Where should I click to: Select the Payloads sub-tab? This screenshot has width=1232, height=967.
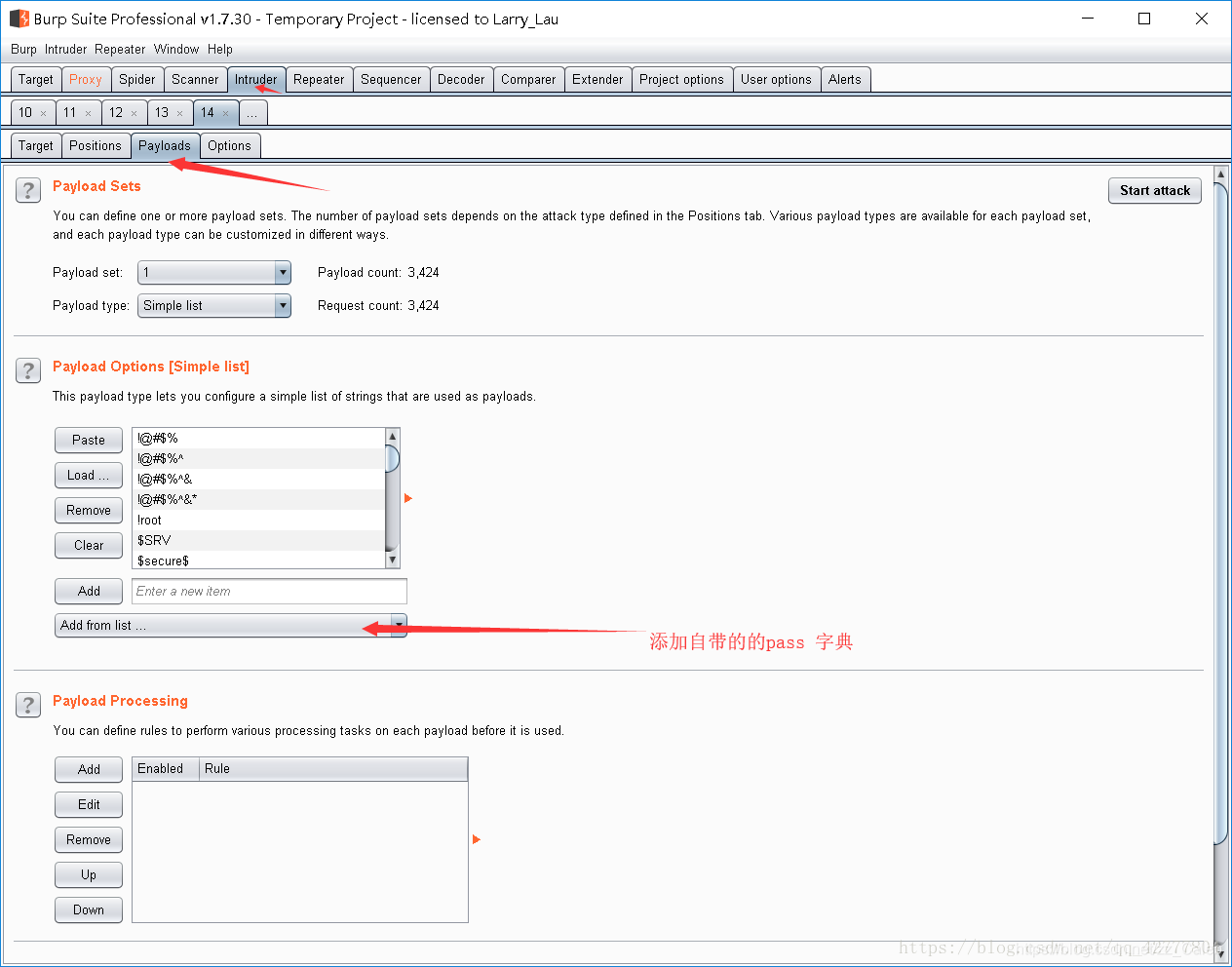click(x=165, y=146)
